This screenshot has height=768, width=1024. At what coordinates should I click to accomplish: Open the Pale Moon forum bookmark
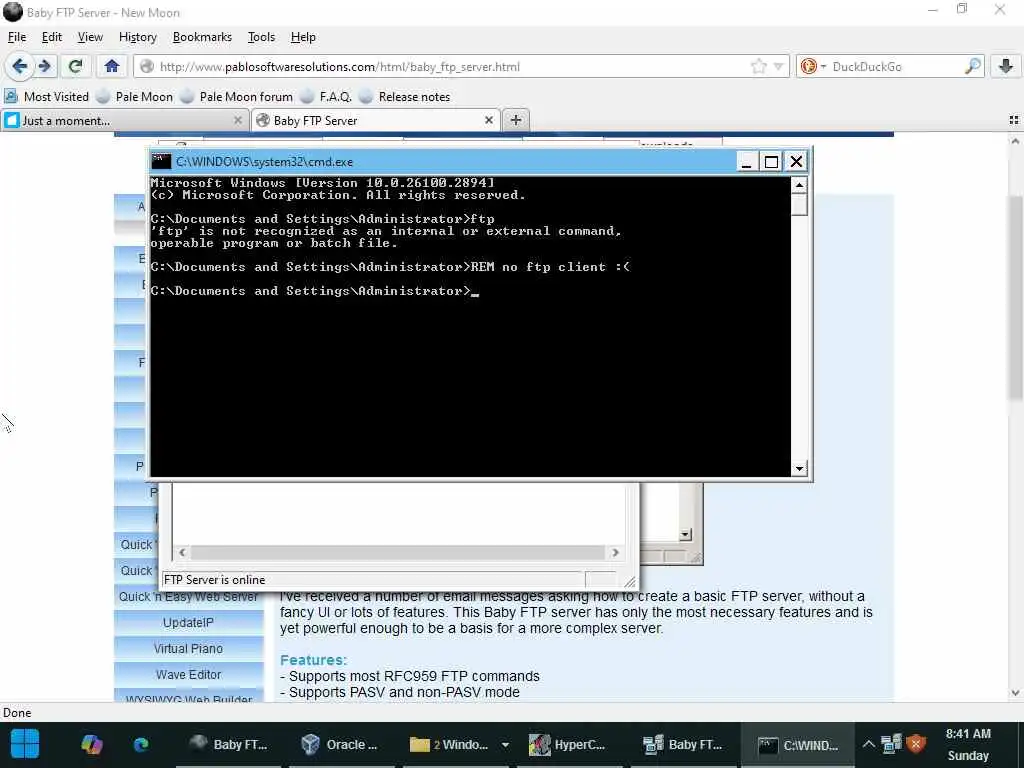[237, 97]
